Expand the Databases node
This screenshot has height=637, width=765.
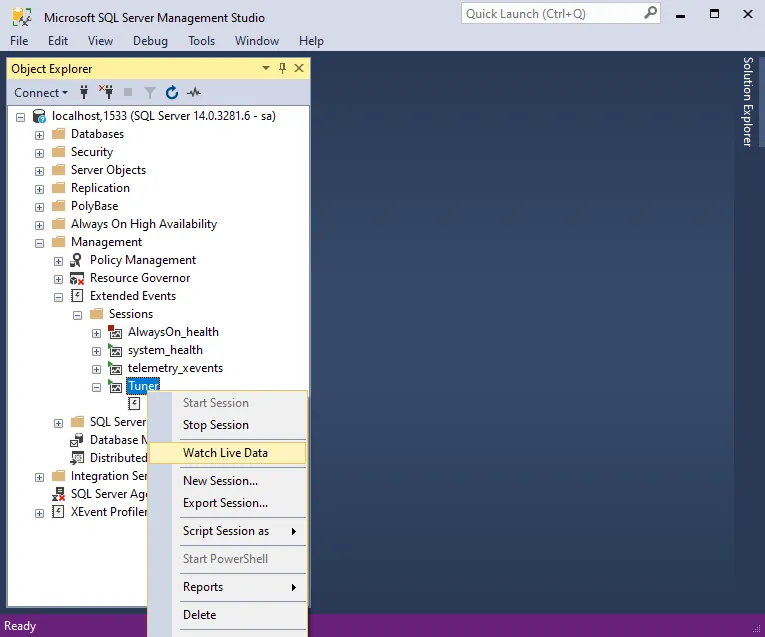[x=40, y=135]
